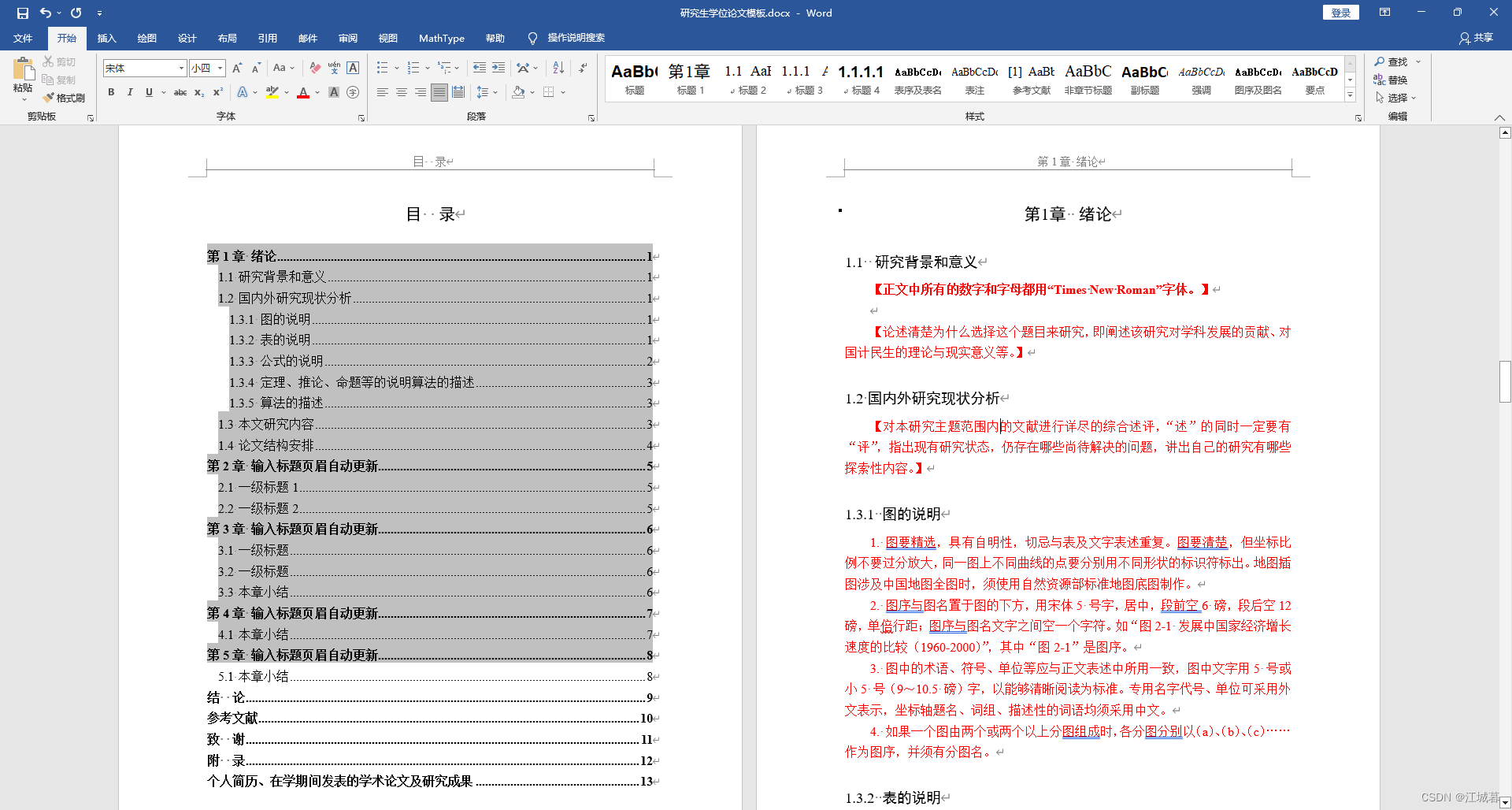
Task: Click the Replace (替换) tool
Action: tap(1391, 80)
